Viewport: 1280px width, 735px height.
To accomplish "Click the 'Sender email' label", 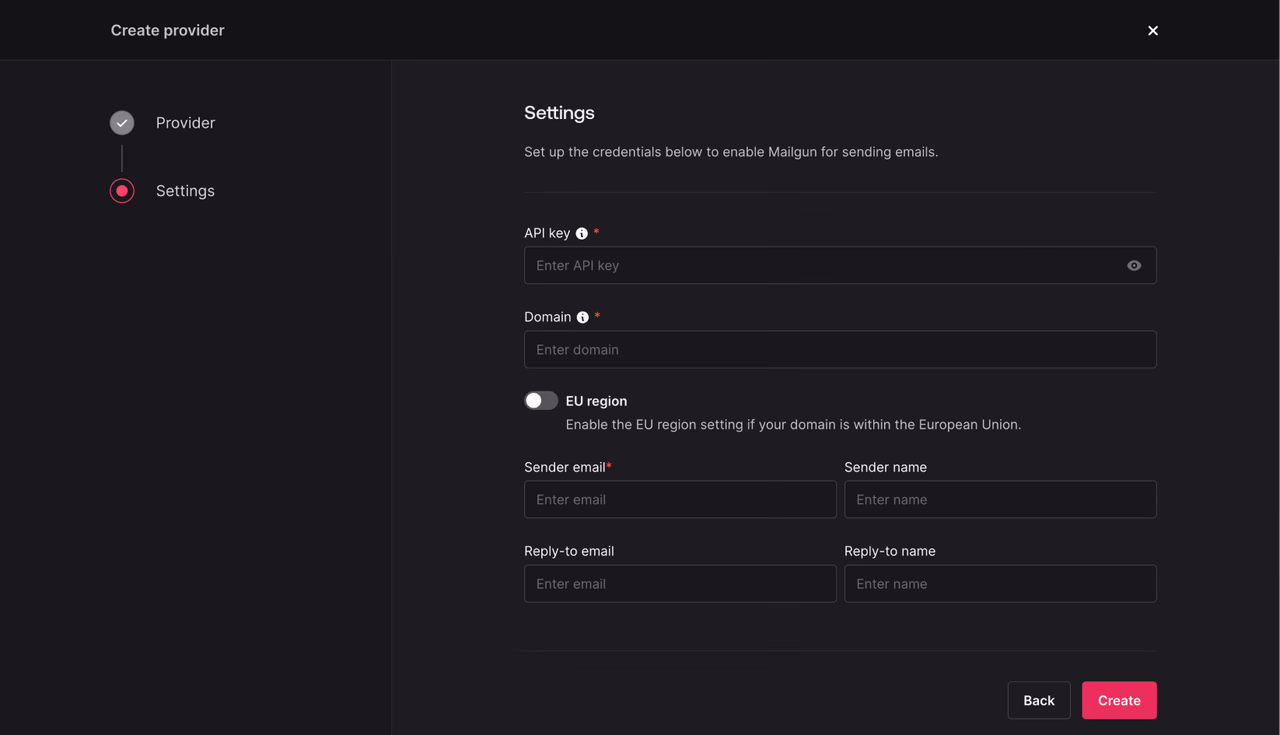I will point(565,467).
